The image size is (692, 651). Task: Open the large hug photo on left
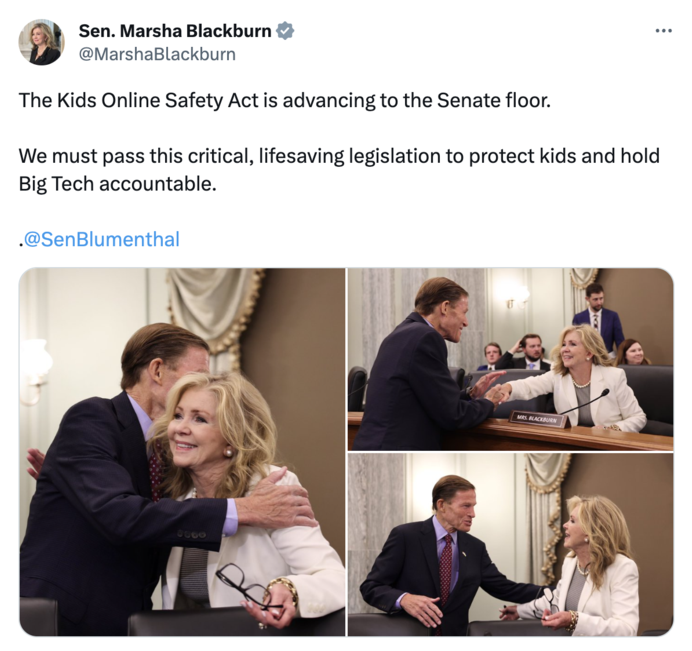click(x=182, y=452)
